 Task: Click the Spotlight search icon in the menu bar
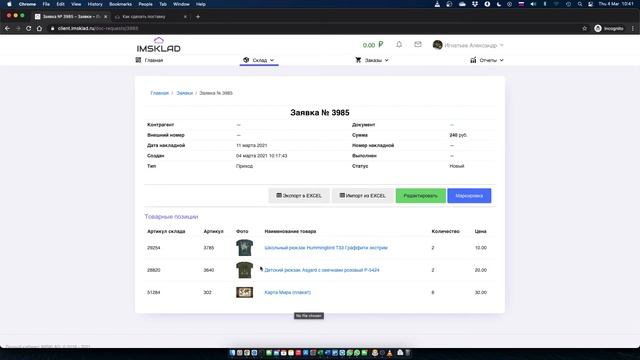[x=580, y=4]
